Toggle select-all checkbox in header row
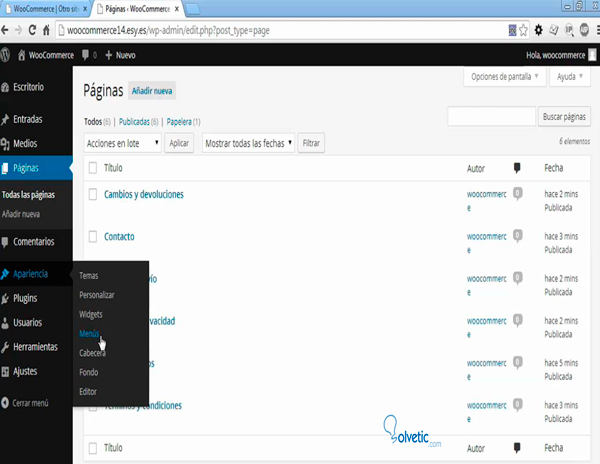Viewport: 600px width, 464px height. click(x=93, y=168)
